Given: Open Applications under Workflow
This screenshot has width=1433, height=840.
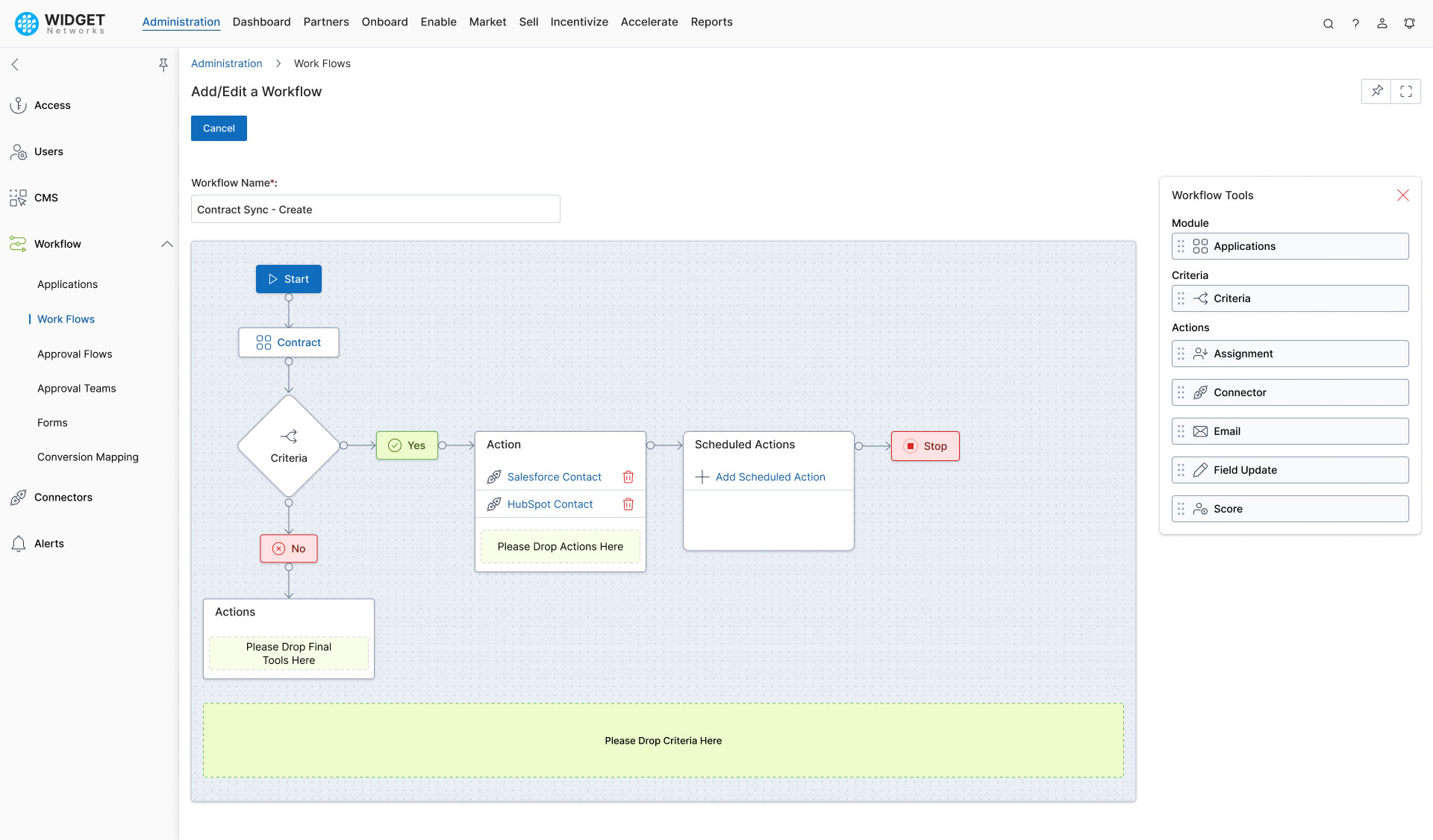Looking at the screenshot, I should pos(67,284).
